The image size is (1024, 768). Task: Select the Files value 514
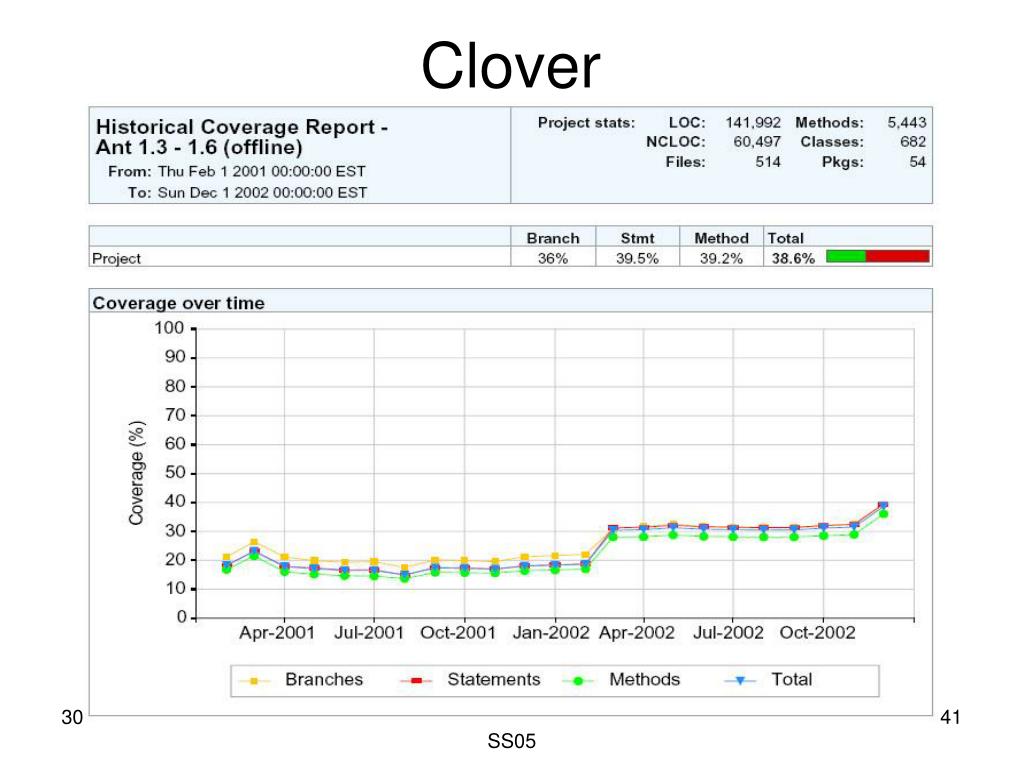[x=767, y=161]
